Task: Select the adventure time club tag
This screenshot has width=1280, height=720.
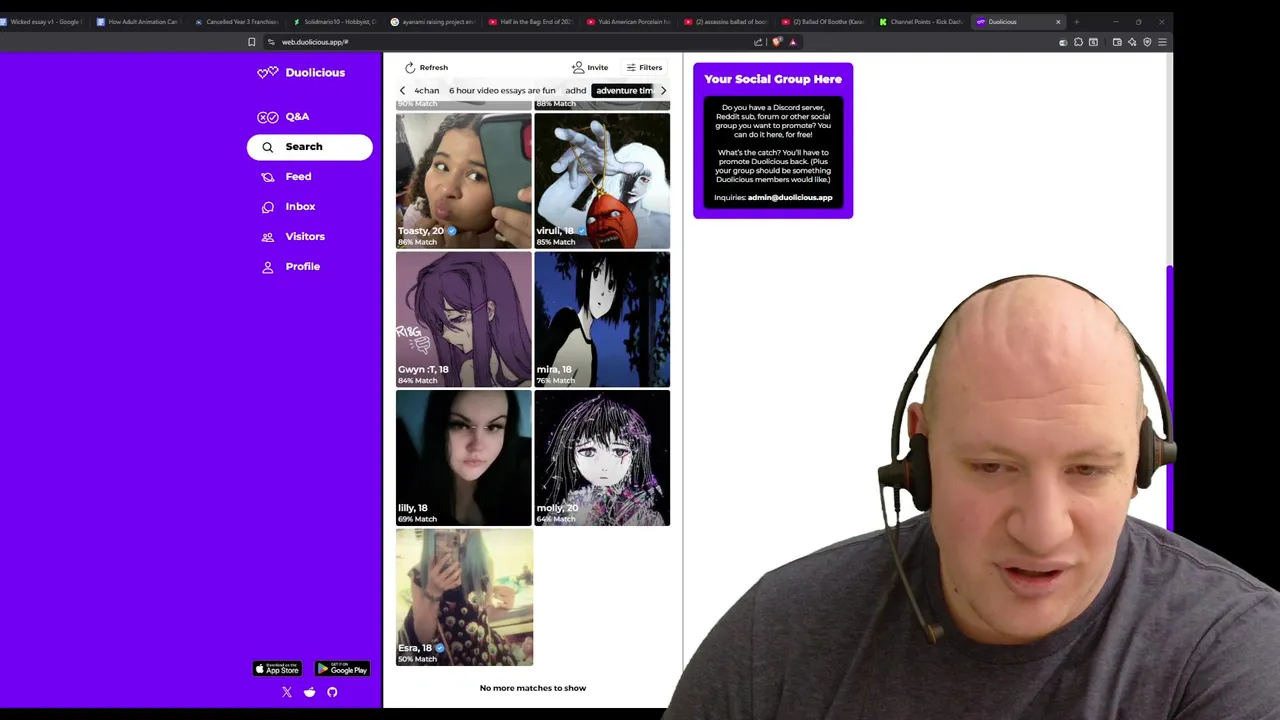Action: (624, 91)
